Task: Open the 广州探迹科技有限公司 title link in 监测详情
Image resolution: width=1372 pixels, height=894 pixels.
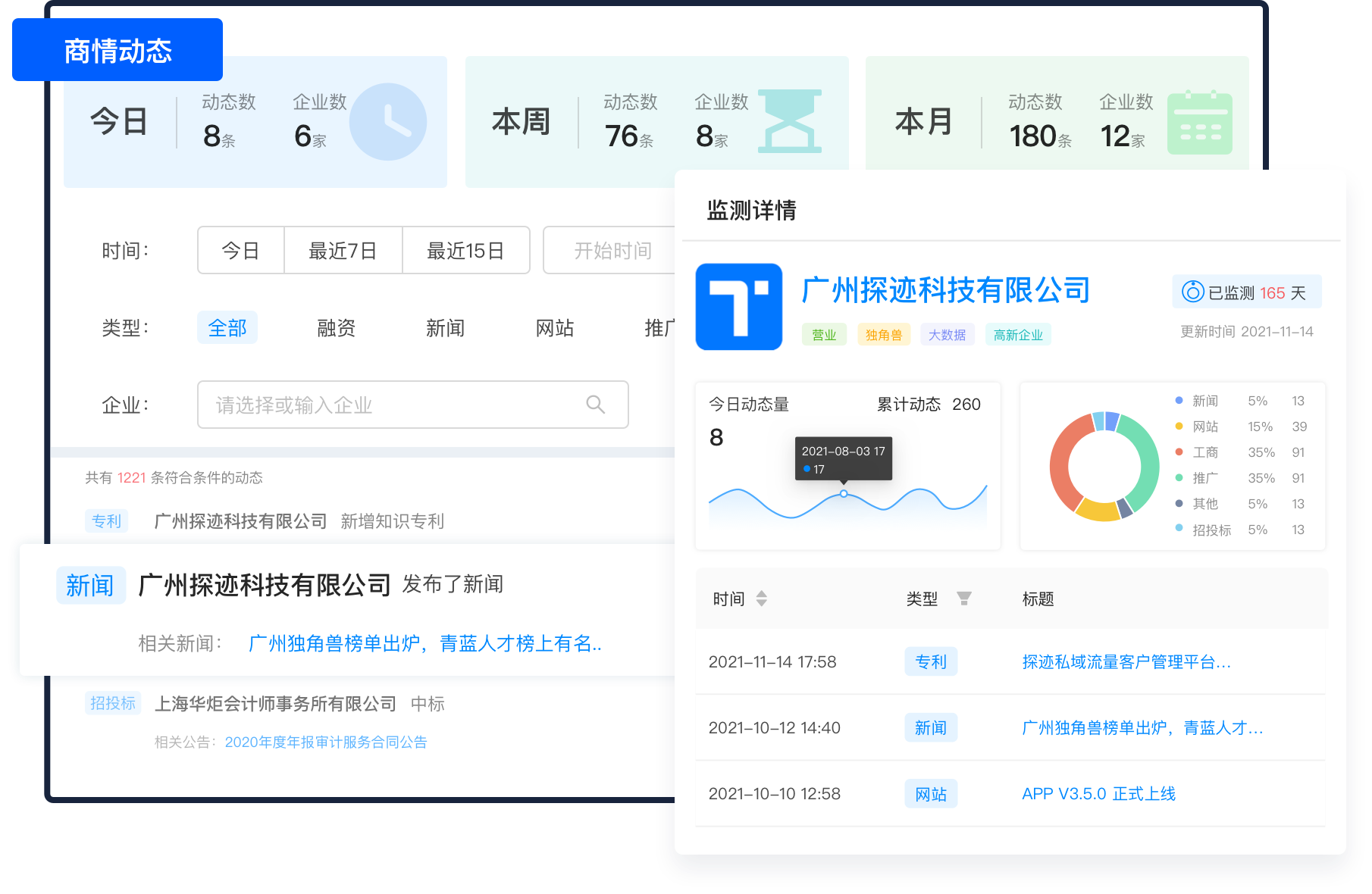Action: coord(946,290)
